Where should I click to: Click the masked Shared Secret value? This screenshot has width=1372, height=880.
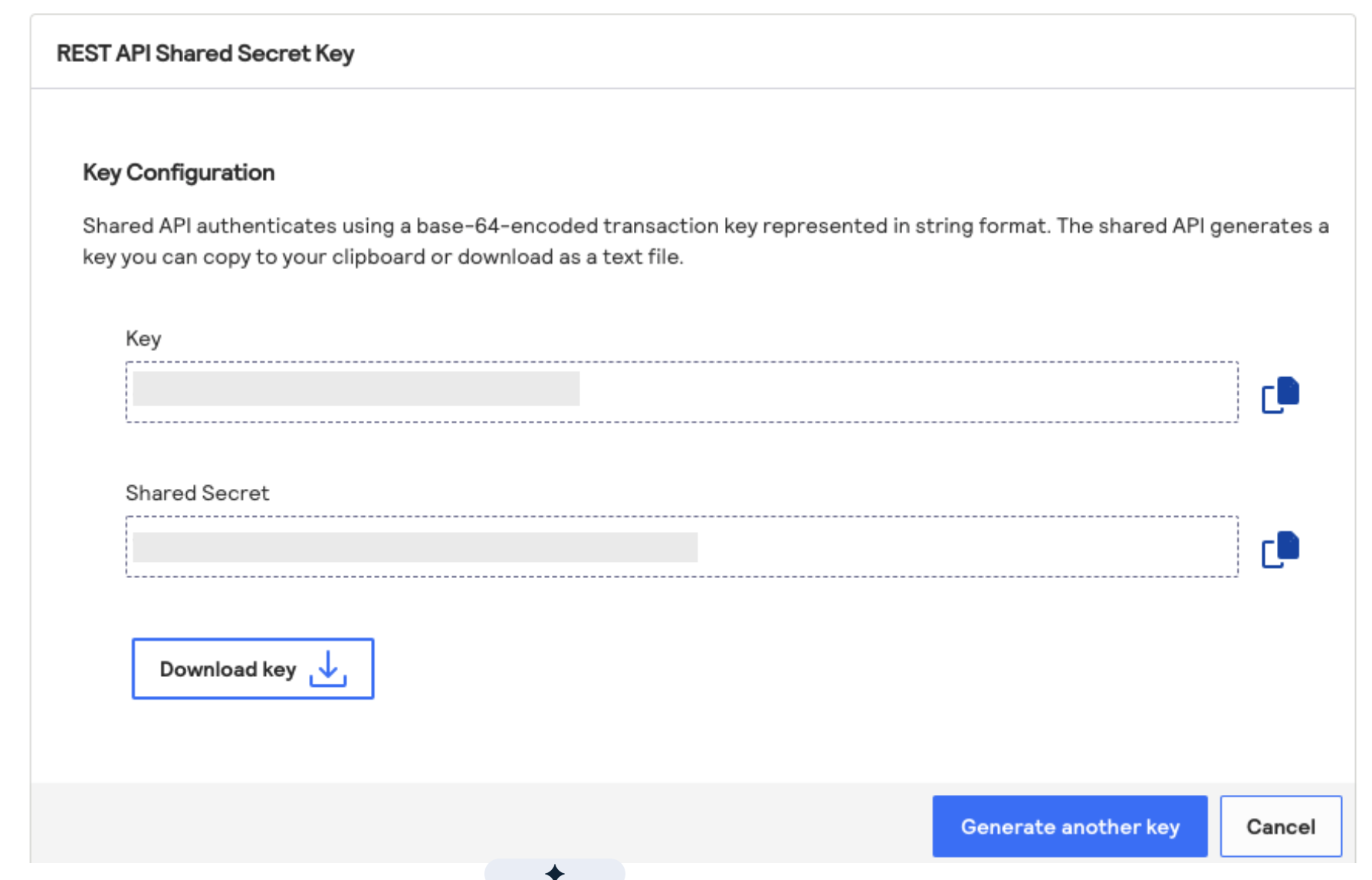click(x=415, y=547)
